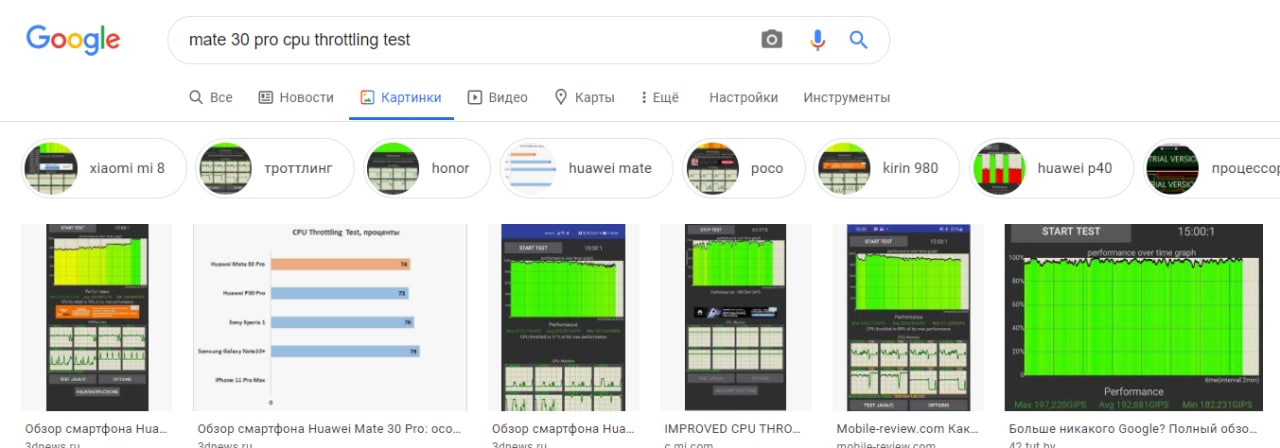Click the blue magnifier search button
Image resolution: width=1280 pixels, height=448 pixels.
(858, 40)
